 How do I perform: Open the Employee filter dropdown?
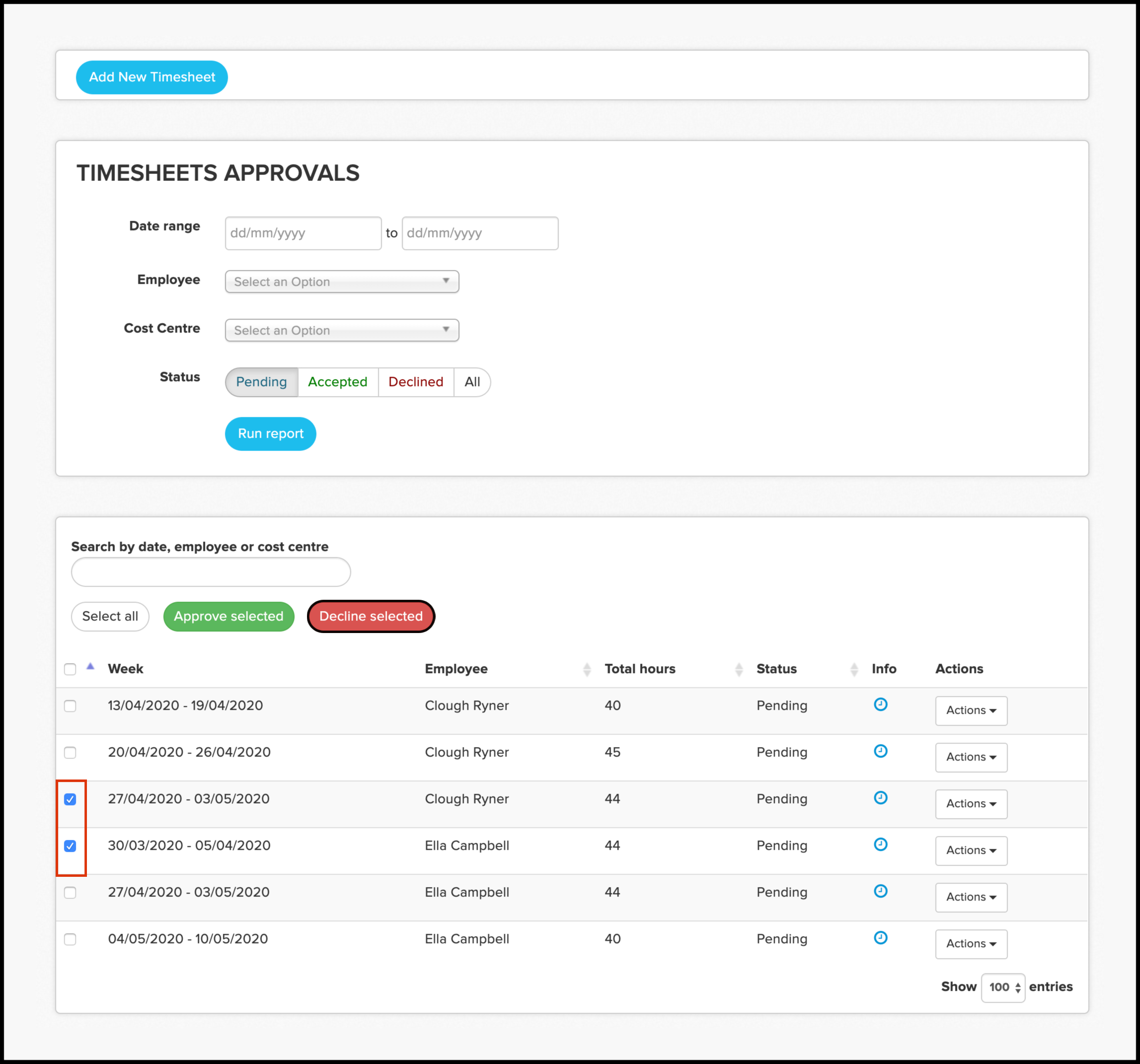(342, 282)
